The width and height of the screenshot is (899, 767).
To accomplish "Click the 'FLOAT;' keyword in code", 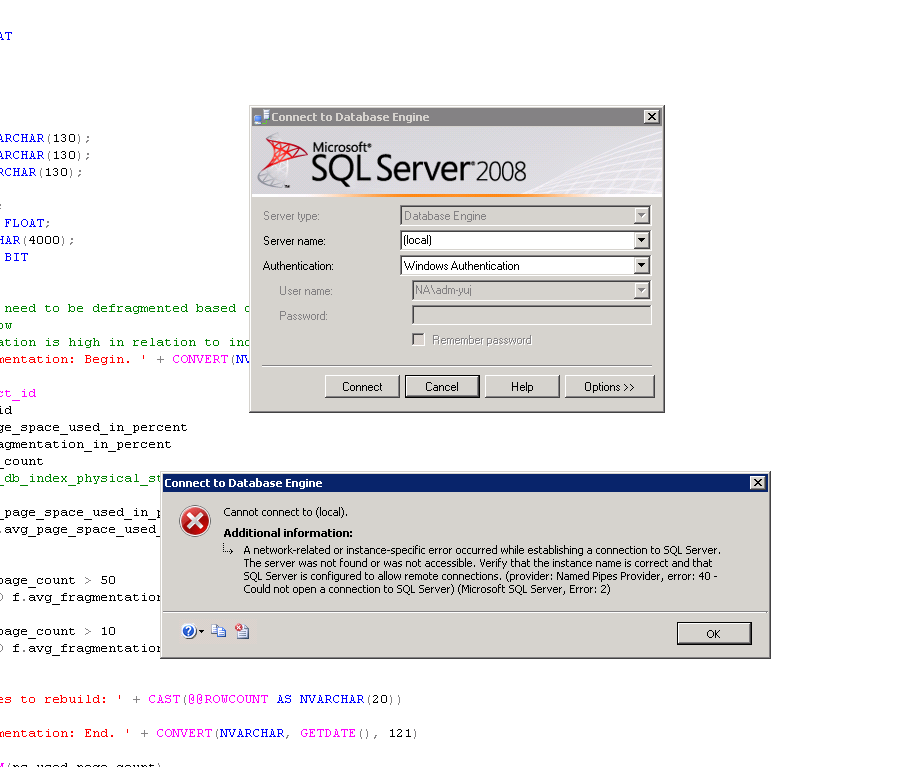I will (28, 224).
